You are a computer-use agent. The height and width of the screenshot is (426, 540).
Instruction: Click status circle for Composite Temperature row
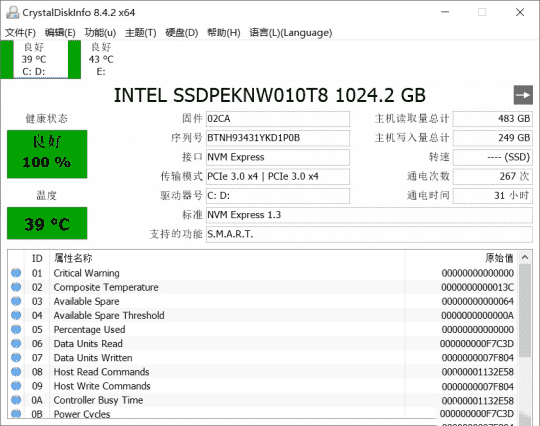coord(16,287)
